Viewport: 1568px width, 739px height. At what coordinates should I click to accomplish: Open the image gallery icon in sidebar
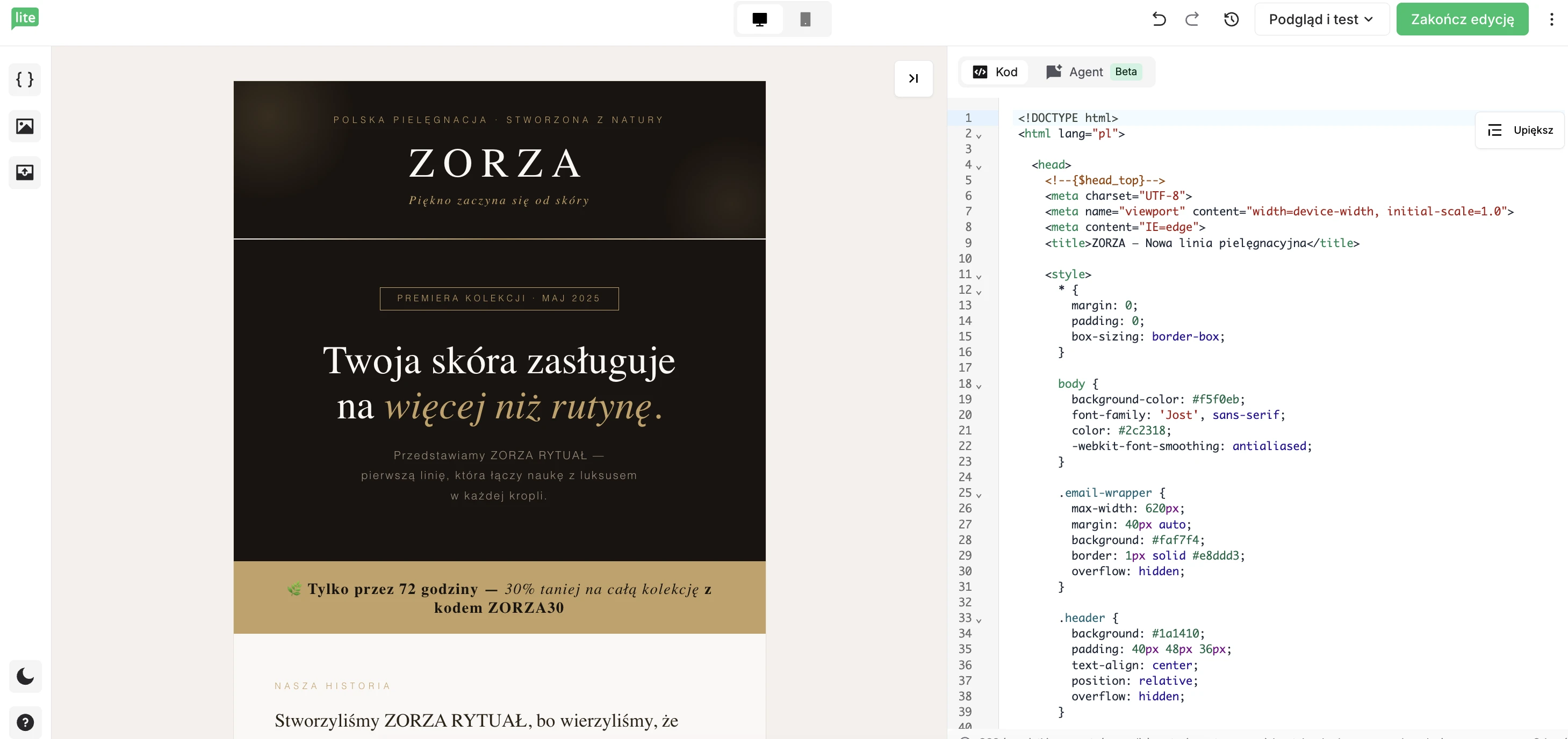(25, 126)
